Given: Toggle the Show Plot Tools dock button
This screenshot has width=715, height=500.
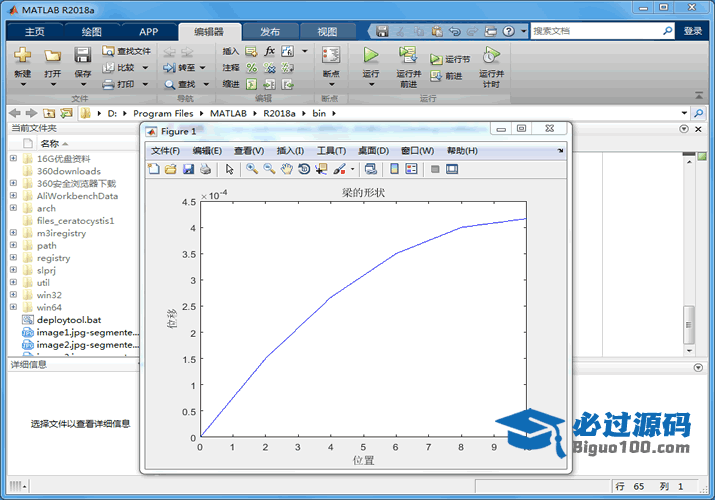Looking at the screenshot, I should (x=452, y=169).
